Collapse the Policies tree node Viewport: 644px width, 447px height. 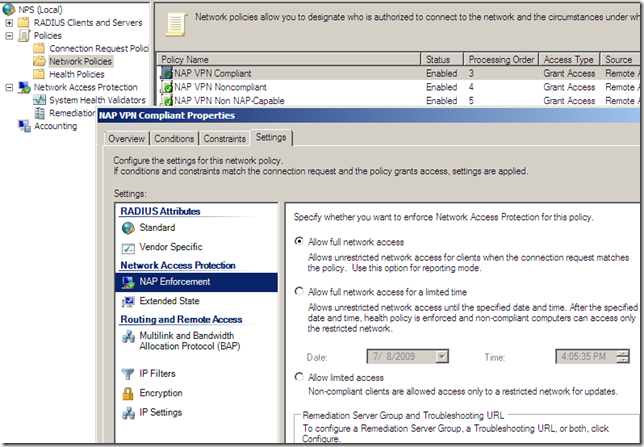click(9, 36)
